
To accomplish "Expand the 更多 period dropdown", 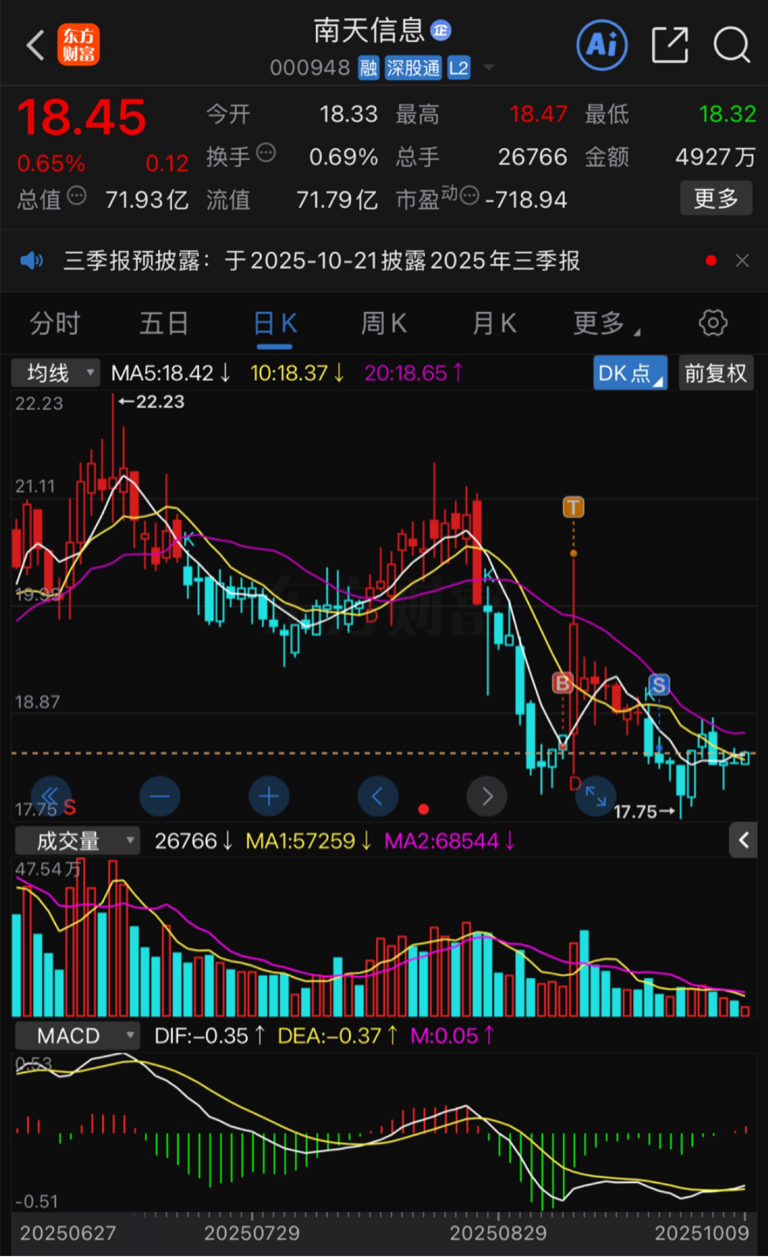I will click(x=606, y=323).
